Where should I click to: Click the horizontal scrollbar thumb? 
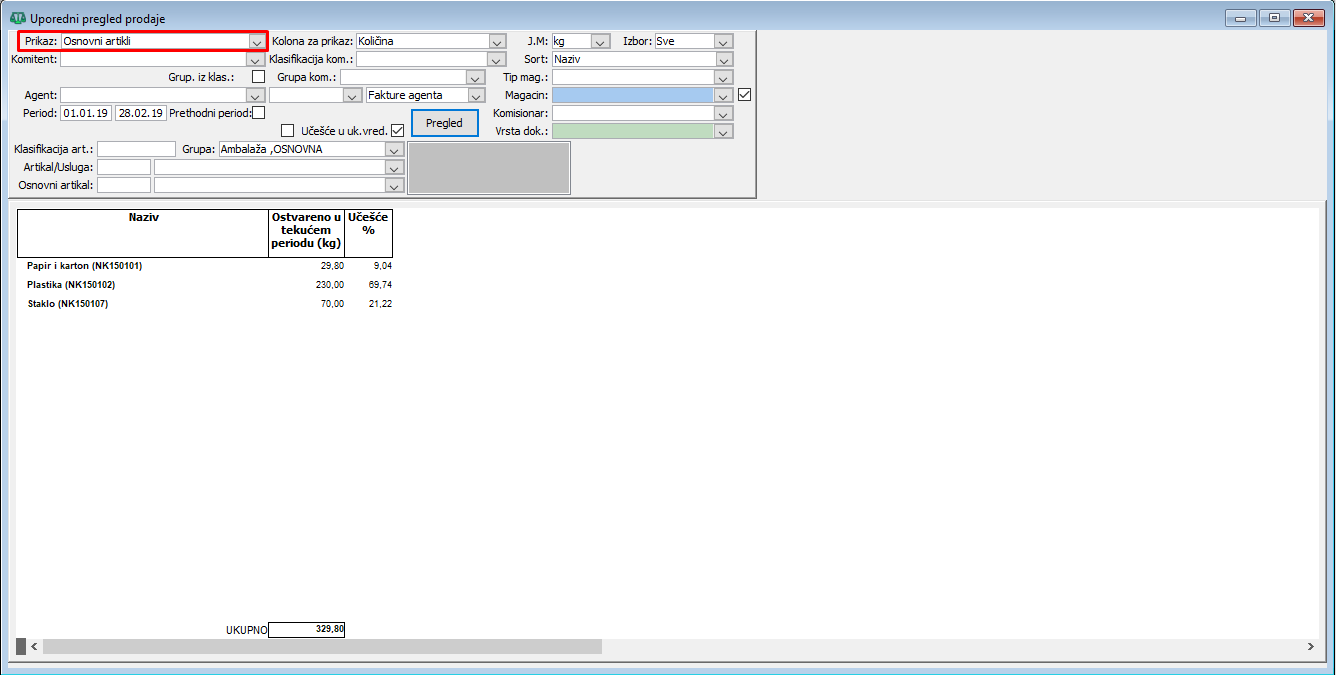pyautogui.click(x=322, y=647)
